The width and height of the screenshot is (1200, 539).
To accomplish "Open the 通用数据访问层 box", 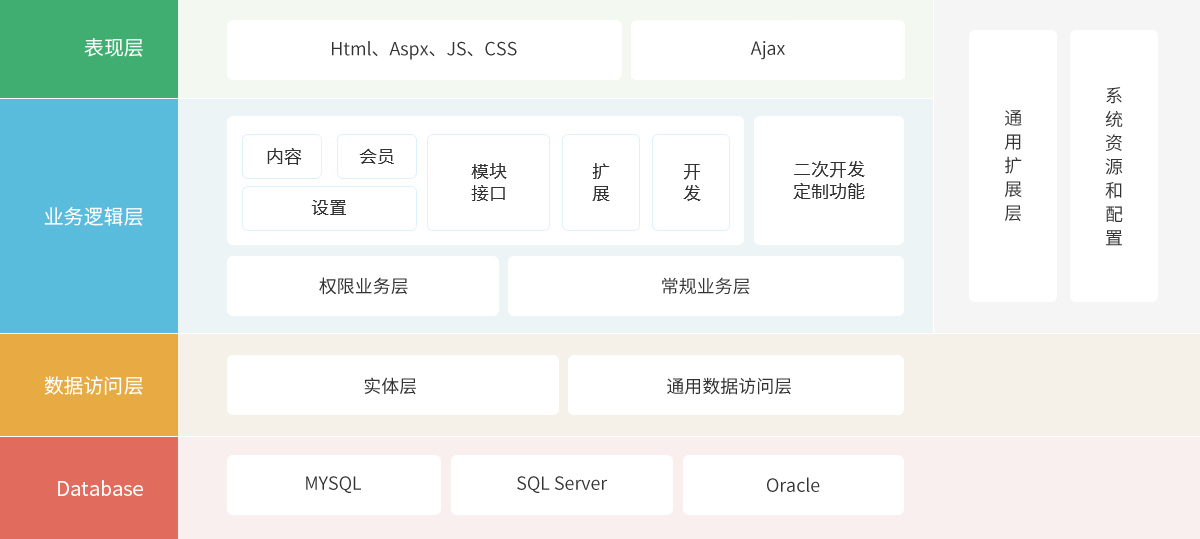I will tap(735, 385).
